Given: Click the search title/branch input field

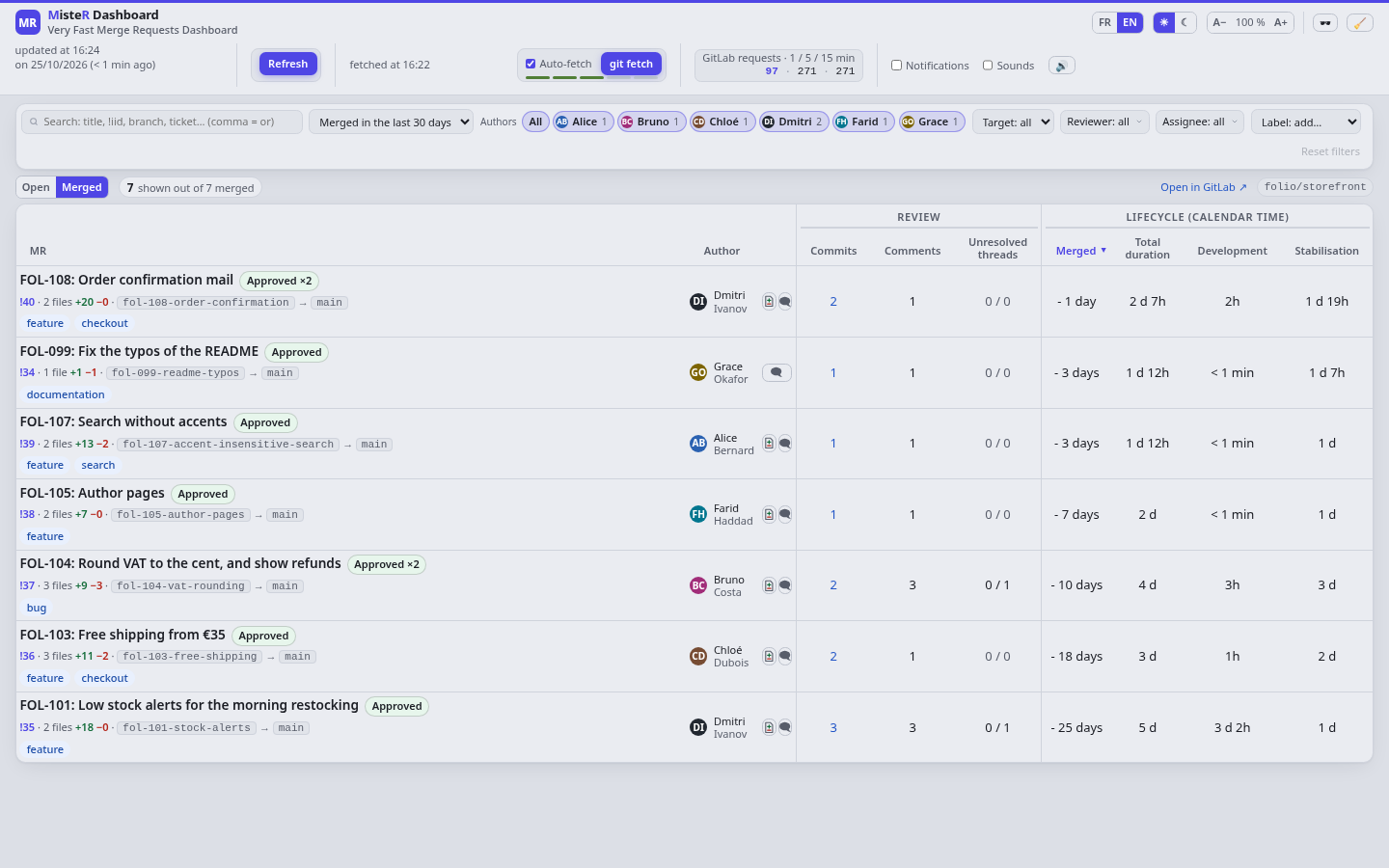Looking at the screenshot, I should coord(162,122).
